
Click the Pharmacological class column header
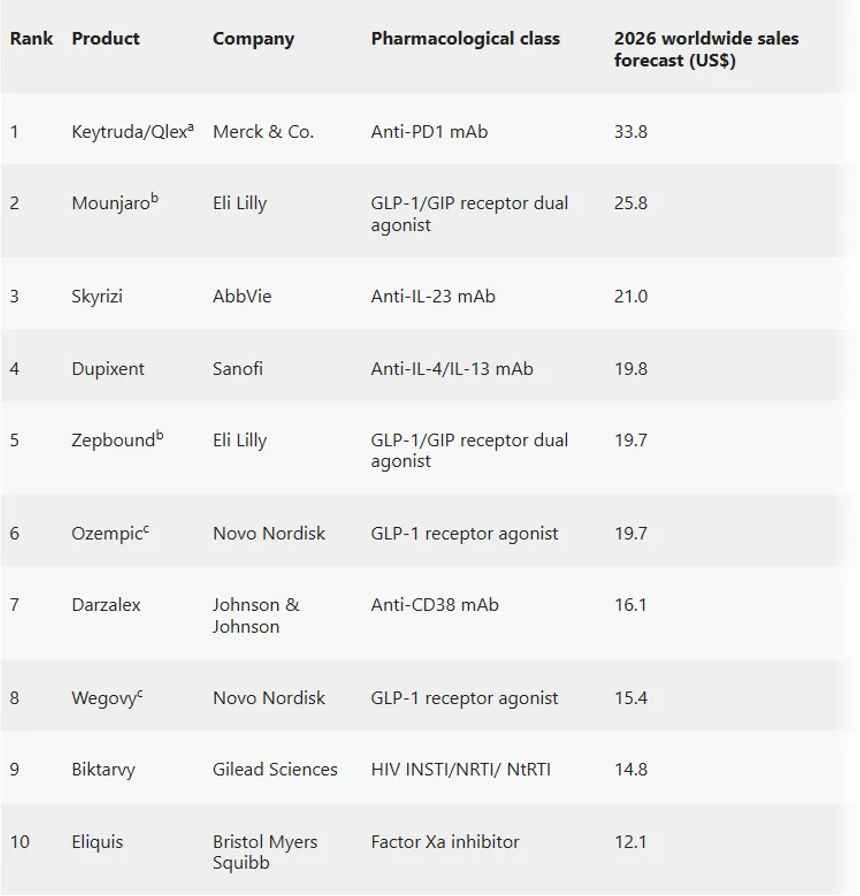coord(465,39)
